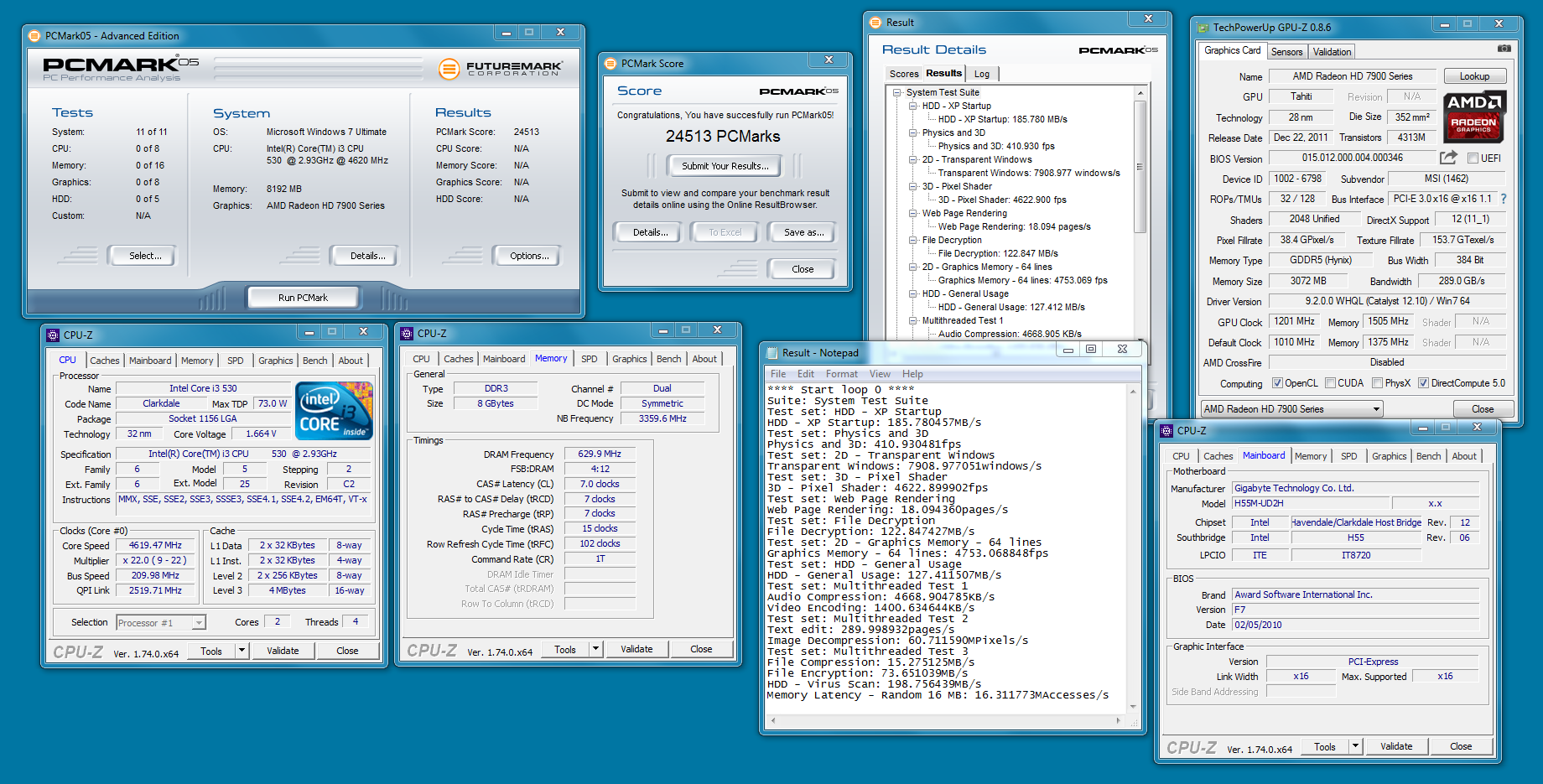Toggle the DirectCompute 5.0 checkbox
Viewport: 1543px width, 784px height.
[x=1423, y=383]
